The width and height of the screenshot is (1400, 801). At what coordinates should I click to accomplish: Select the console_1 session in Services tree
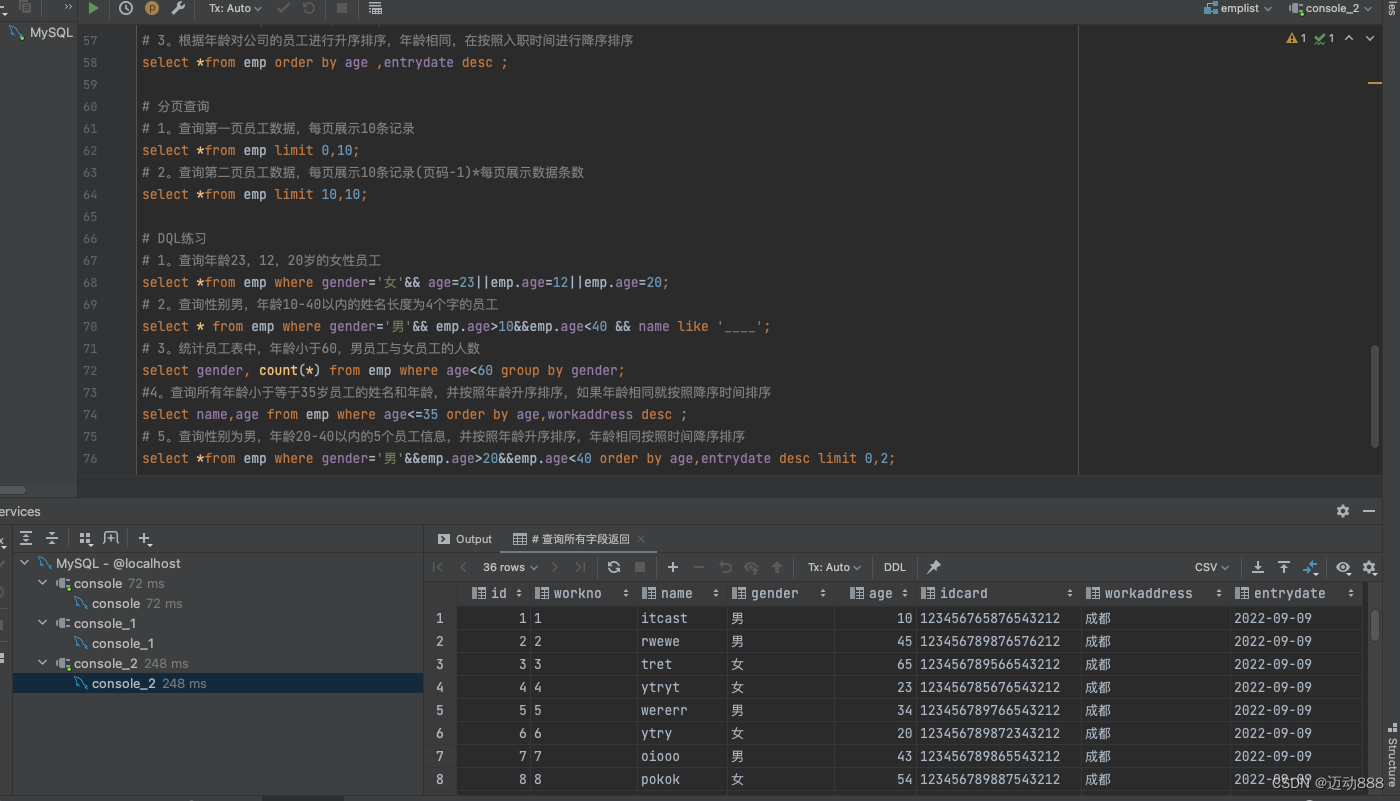point(122,643)
